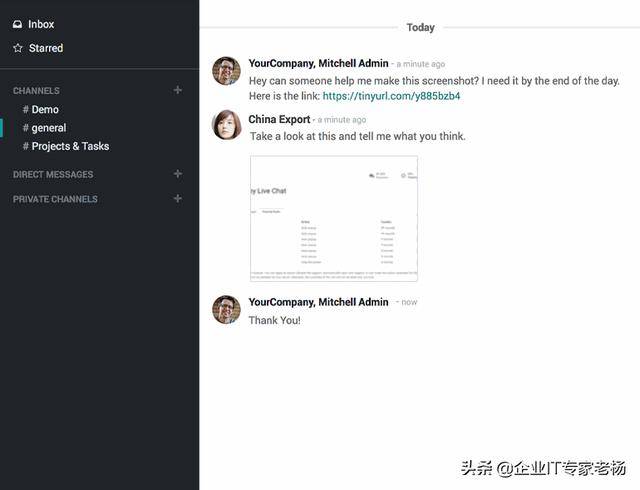
Task: Click the Starred star icon
Action: coord(18,48)
